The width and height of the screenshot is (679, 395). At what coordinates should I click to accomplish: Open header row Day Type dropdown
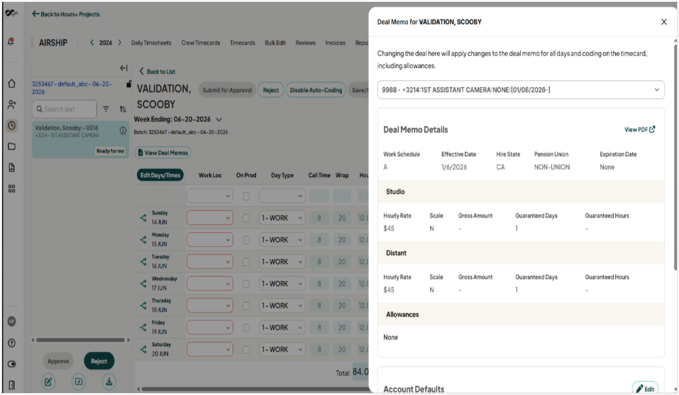pos(282,196)
